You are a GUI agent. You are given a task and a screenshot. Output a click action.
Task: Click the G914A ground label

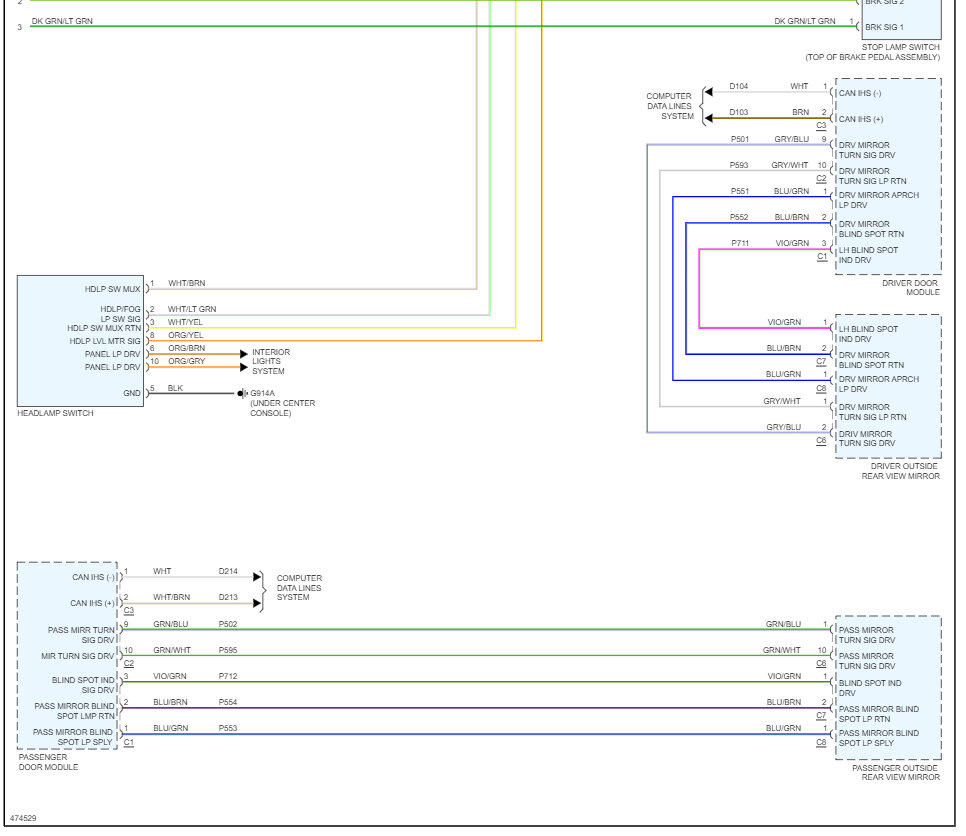coord(262,393)
